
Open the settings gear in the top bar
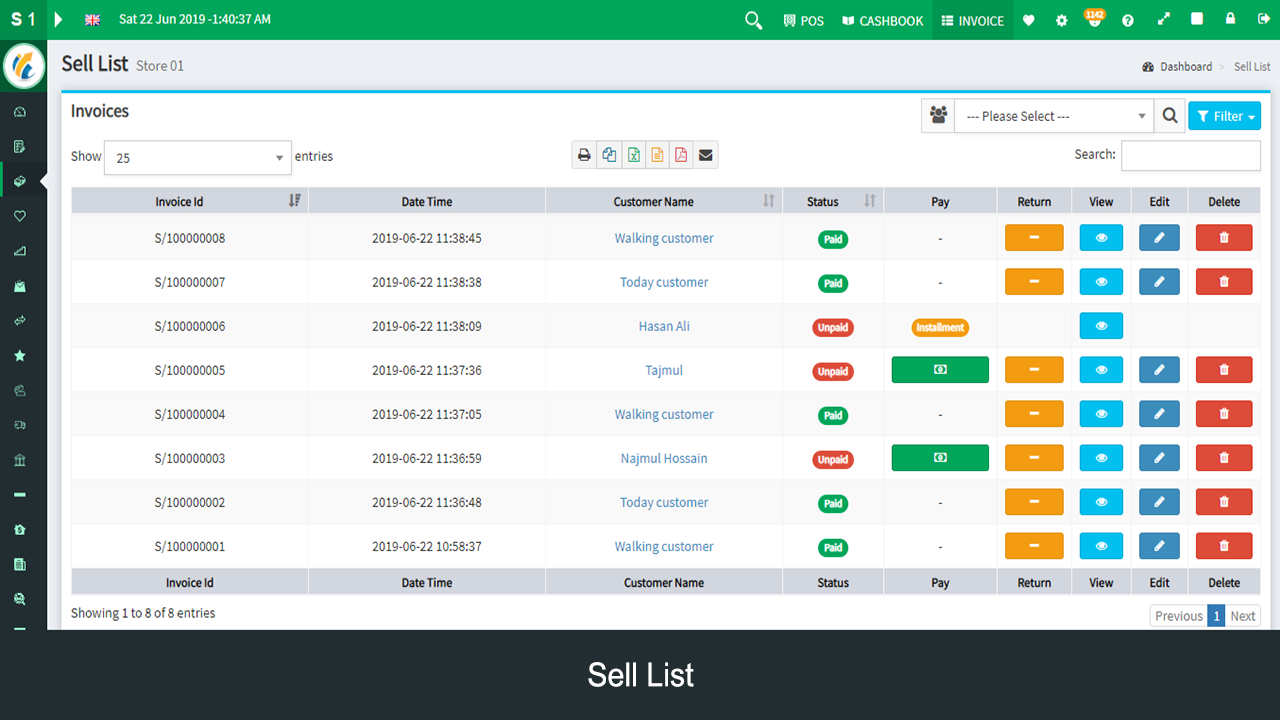pos(1062,20)
